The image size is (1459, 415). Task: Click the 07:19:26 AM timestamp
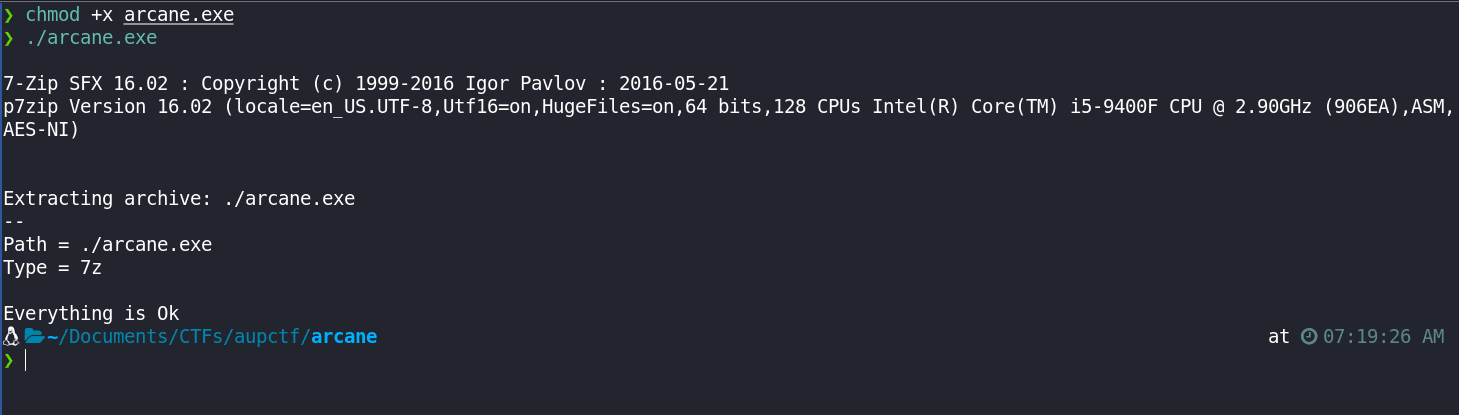[1383, 337]
